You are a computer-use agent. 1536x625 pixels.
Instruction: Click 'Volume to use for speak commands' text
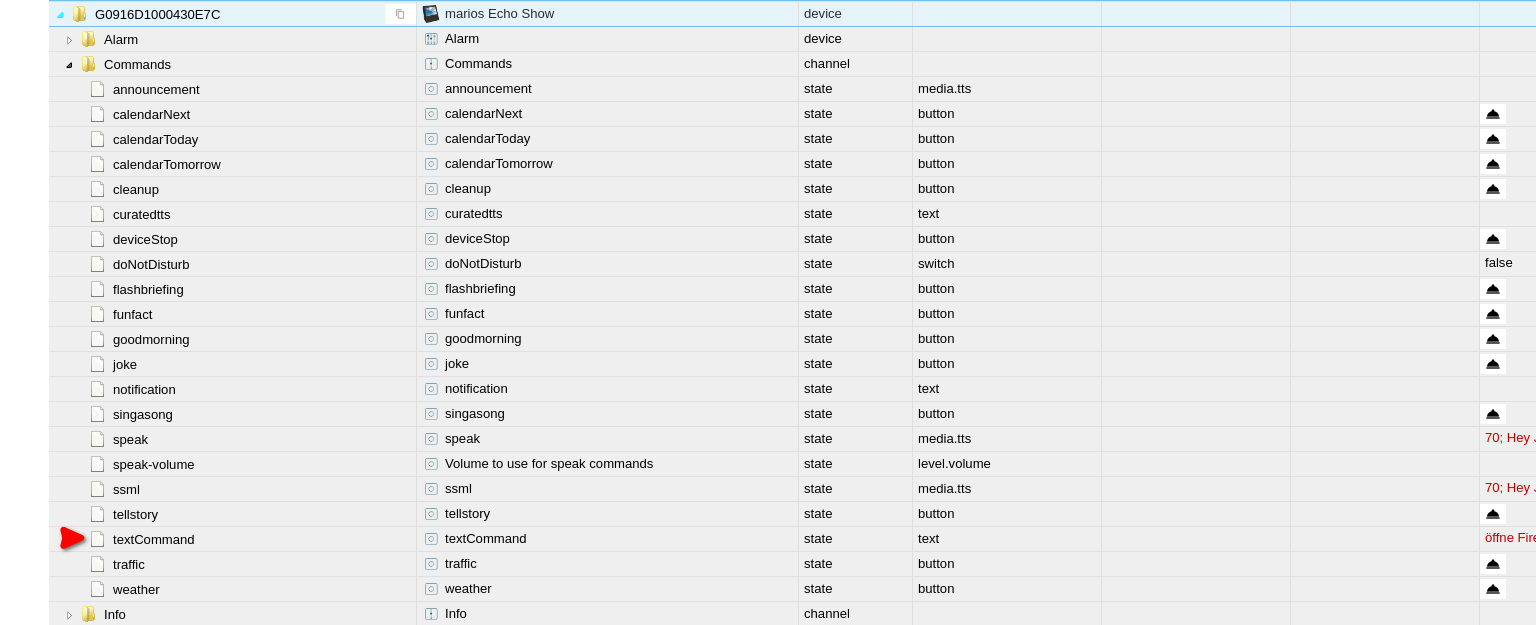point(549,464)
